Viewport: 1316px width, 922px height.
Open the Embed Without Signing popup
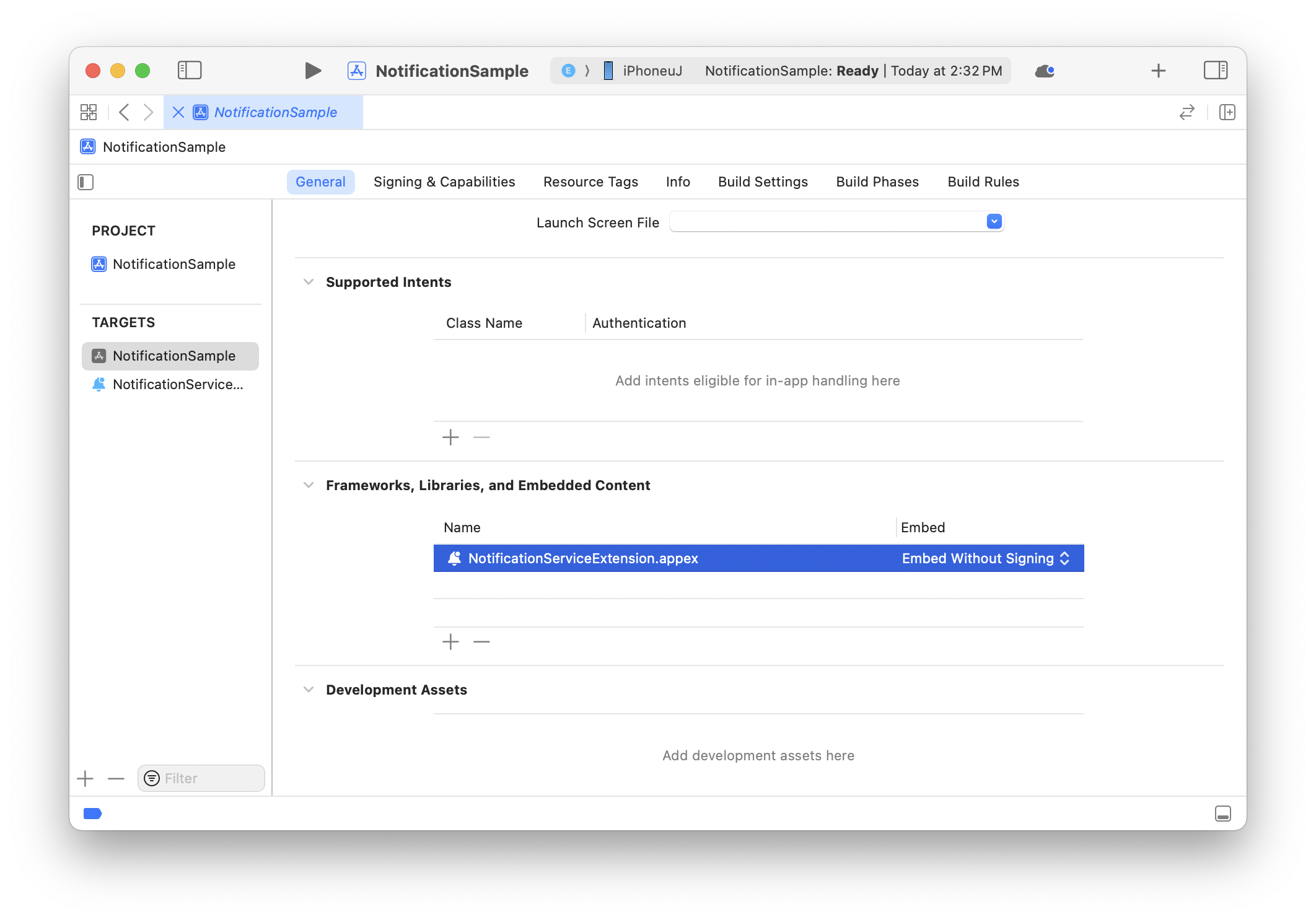[x=985, y=558]
